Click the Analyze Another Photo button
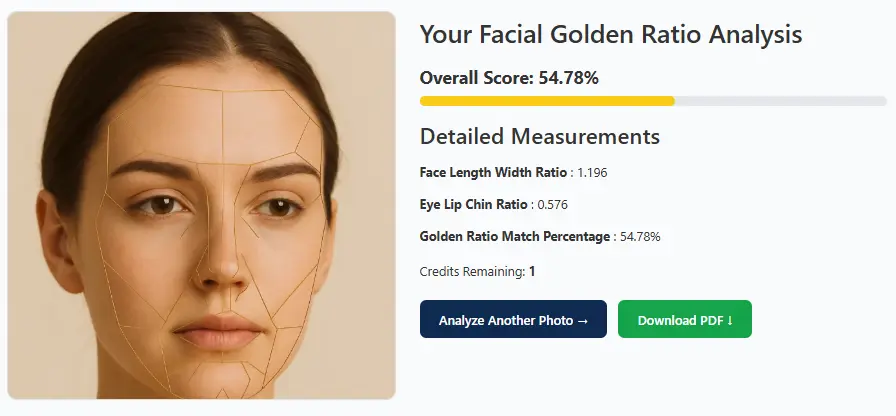Image resolution: width=896 pixels, height=416 pixels. [512, 319]
